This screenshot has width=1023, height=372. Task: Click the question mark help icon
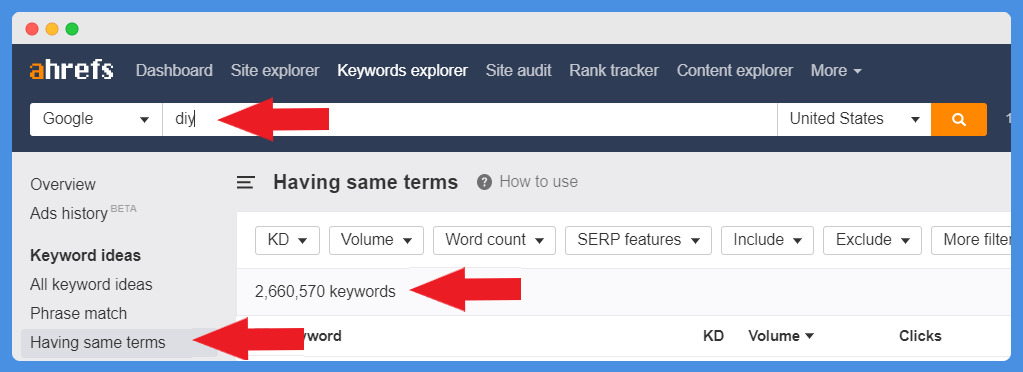click(484, 181)
